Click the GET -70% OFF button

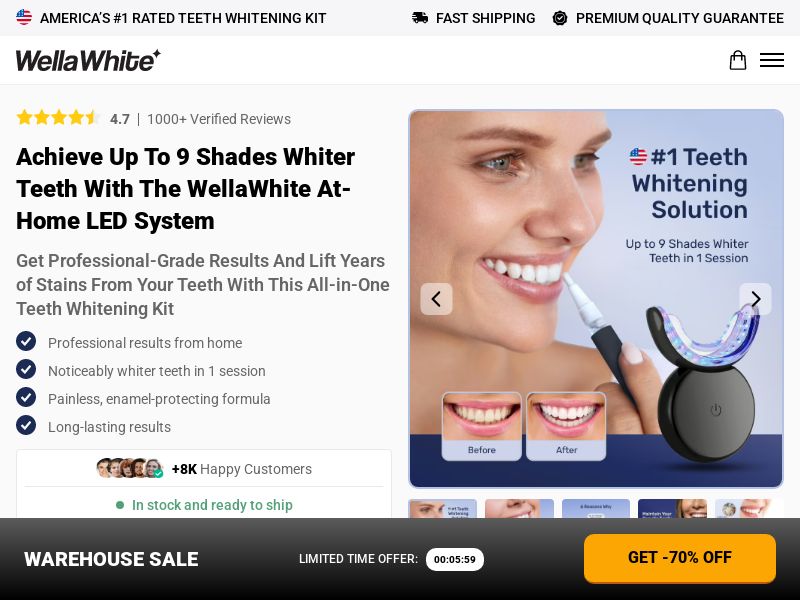click(680, 558)
